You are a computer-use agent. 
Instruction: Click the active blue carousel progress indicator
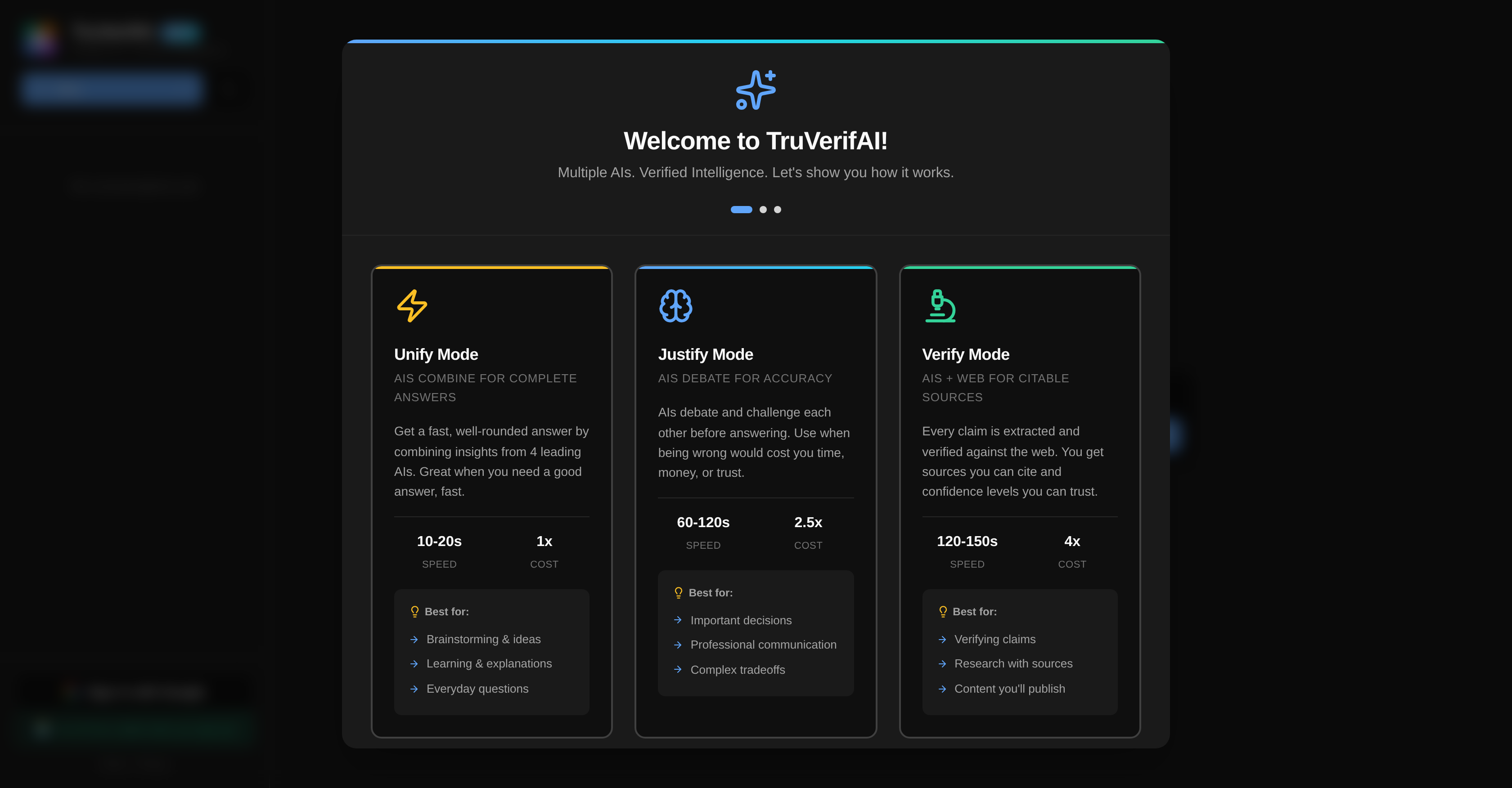(741, 210)
